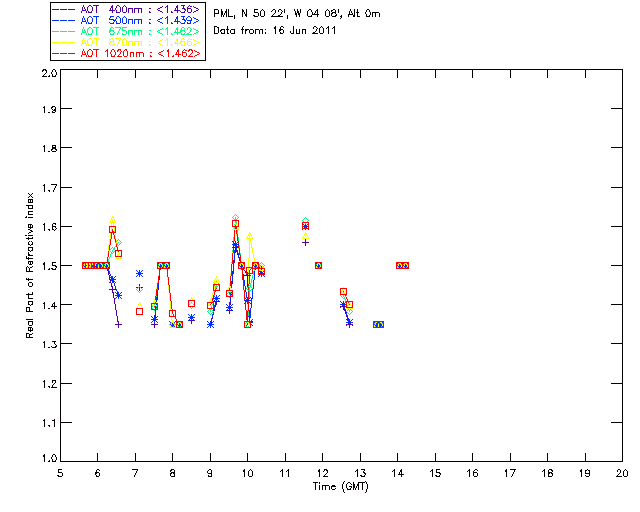Click the y-axis tick label 1.5

click(49, 266)
